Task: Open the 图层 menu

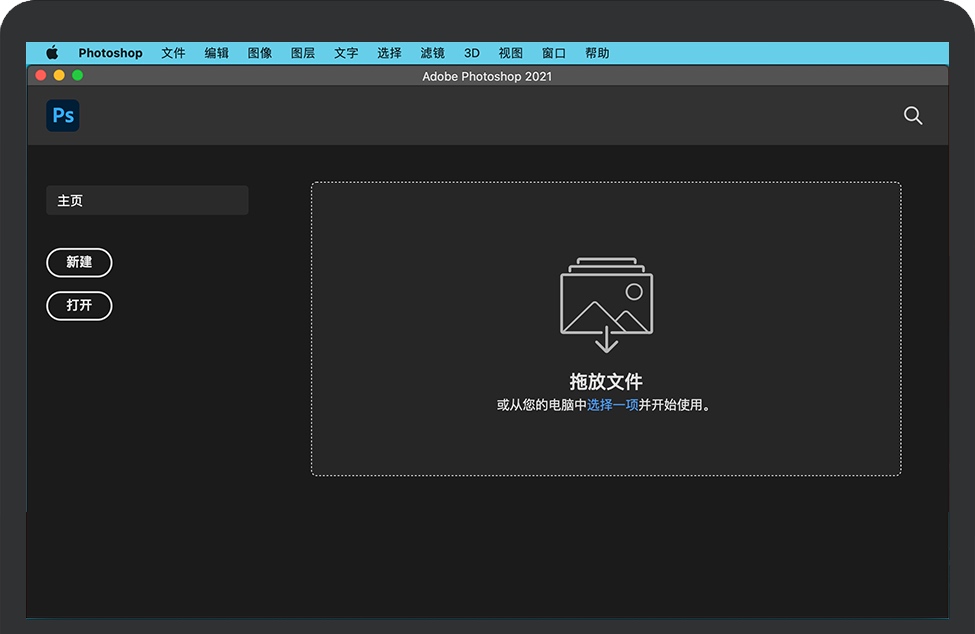Action: click(x=303, y=53)
